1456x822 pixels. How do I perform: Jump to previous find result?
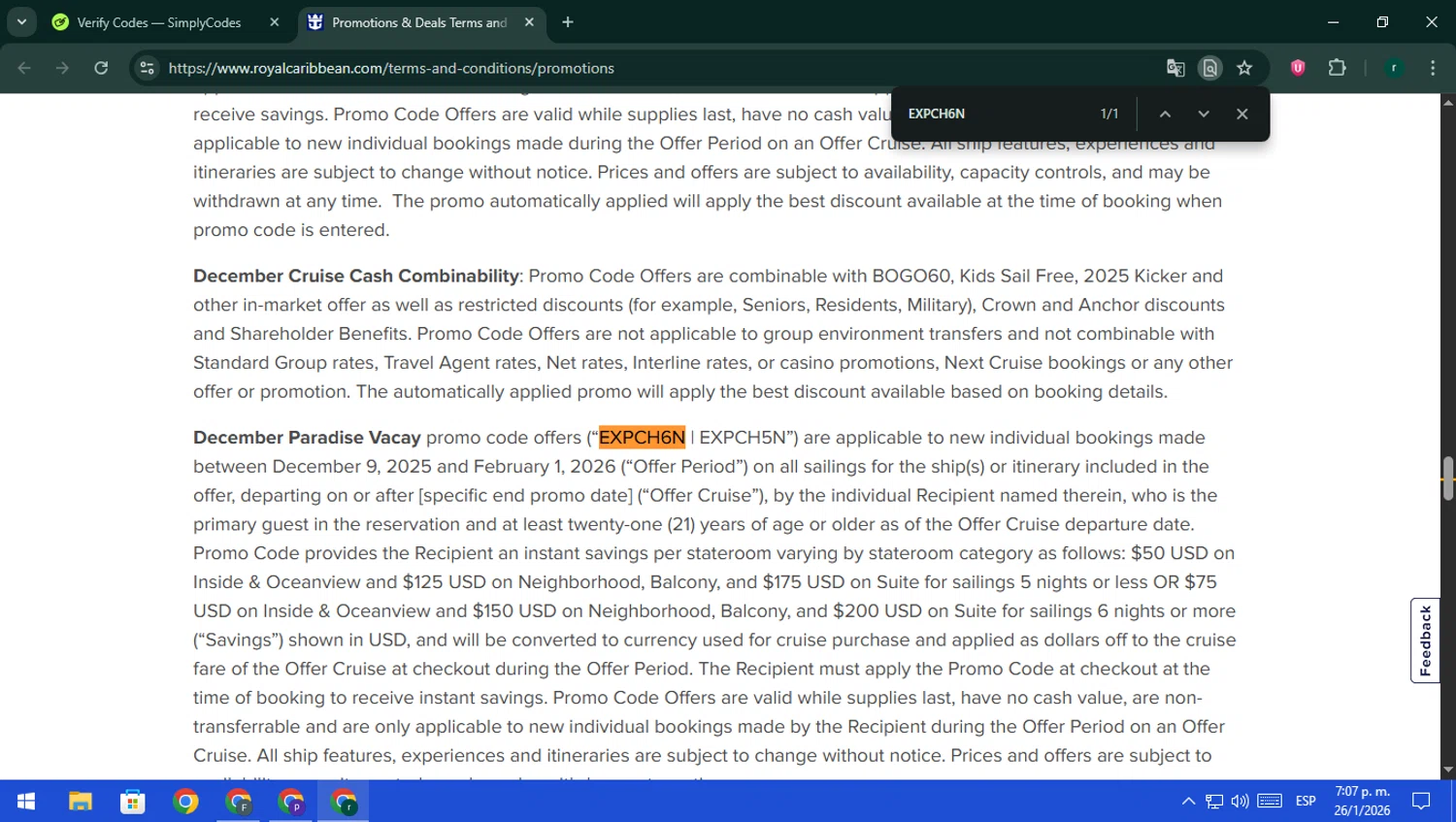pyautogui.click(x=1165, y=114)
